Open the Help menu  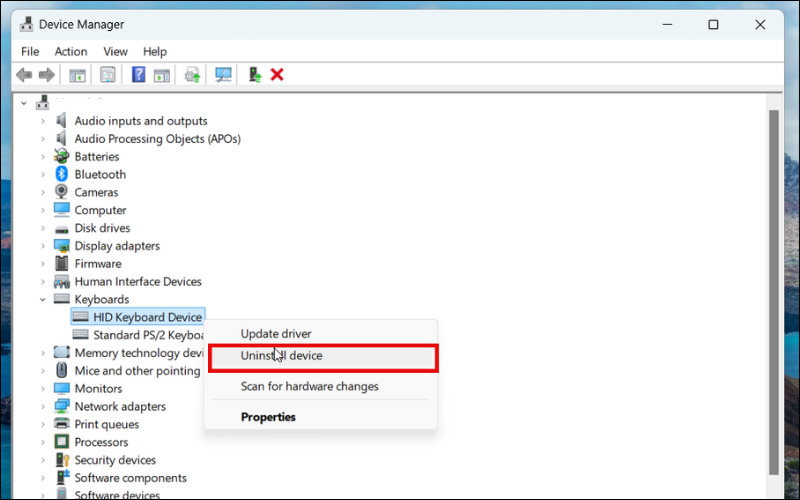155,52
